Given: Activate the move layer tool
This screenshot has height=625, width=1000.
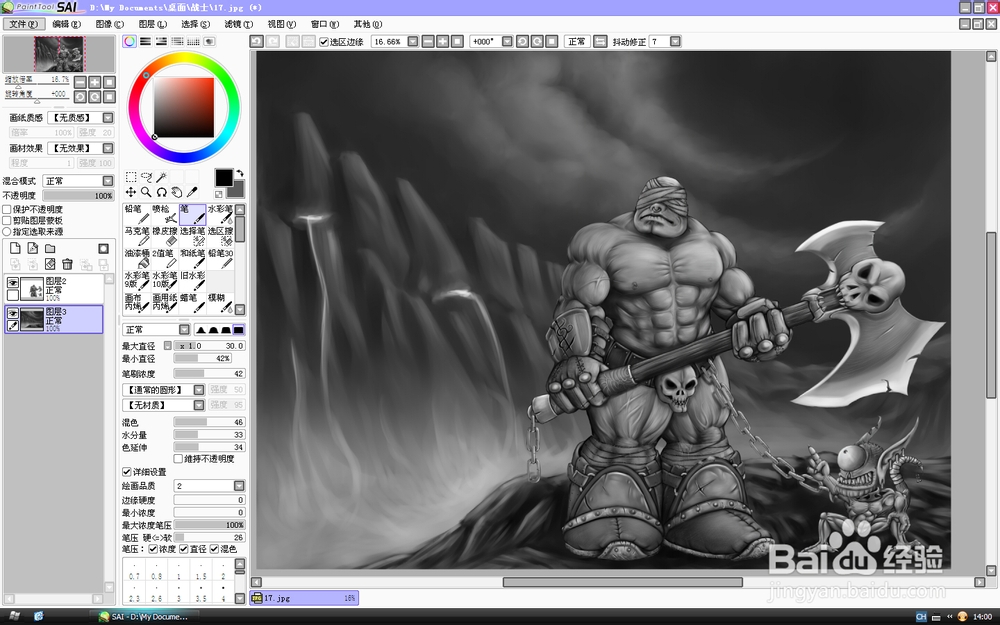Looking at the screenshot, I should [x=131, y=192].
